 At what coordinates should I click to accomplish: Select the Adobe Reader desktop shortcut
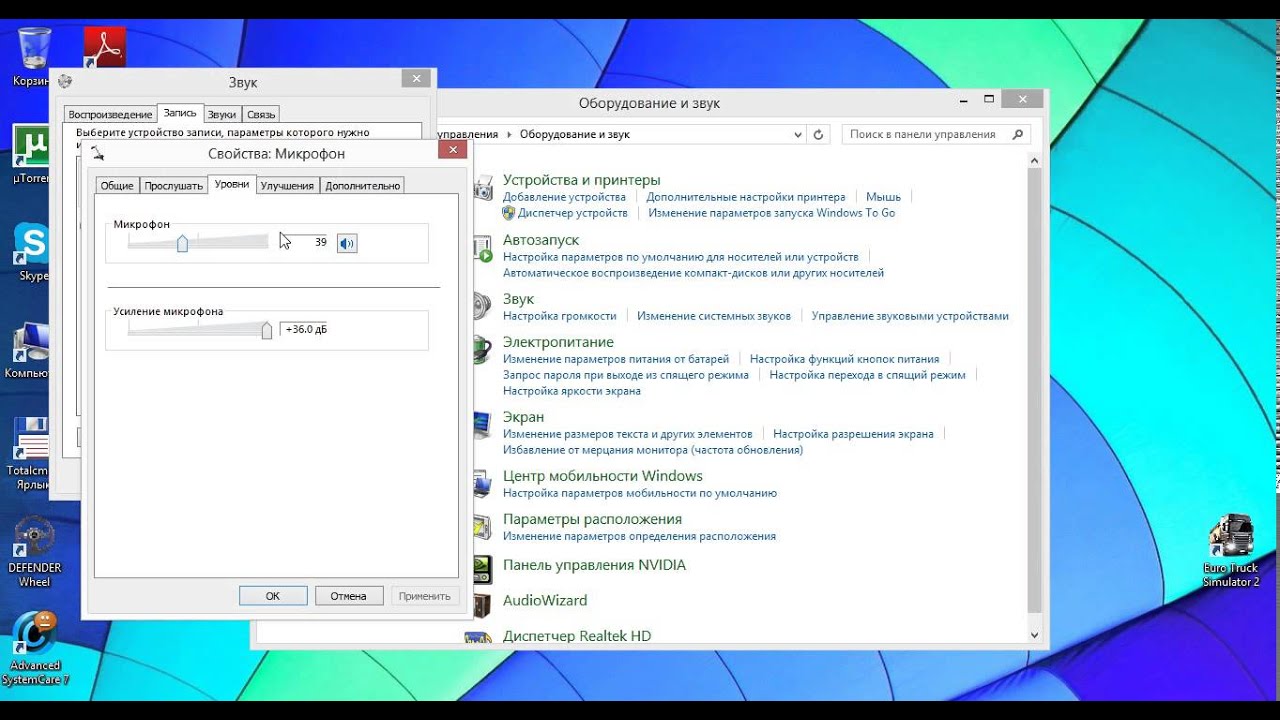coord(103,47)
